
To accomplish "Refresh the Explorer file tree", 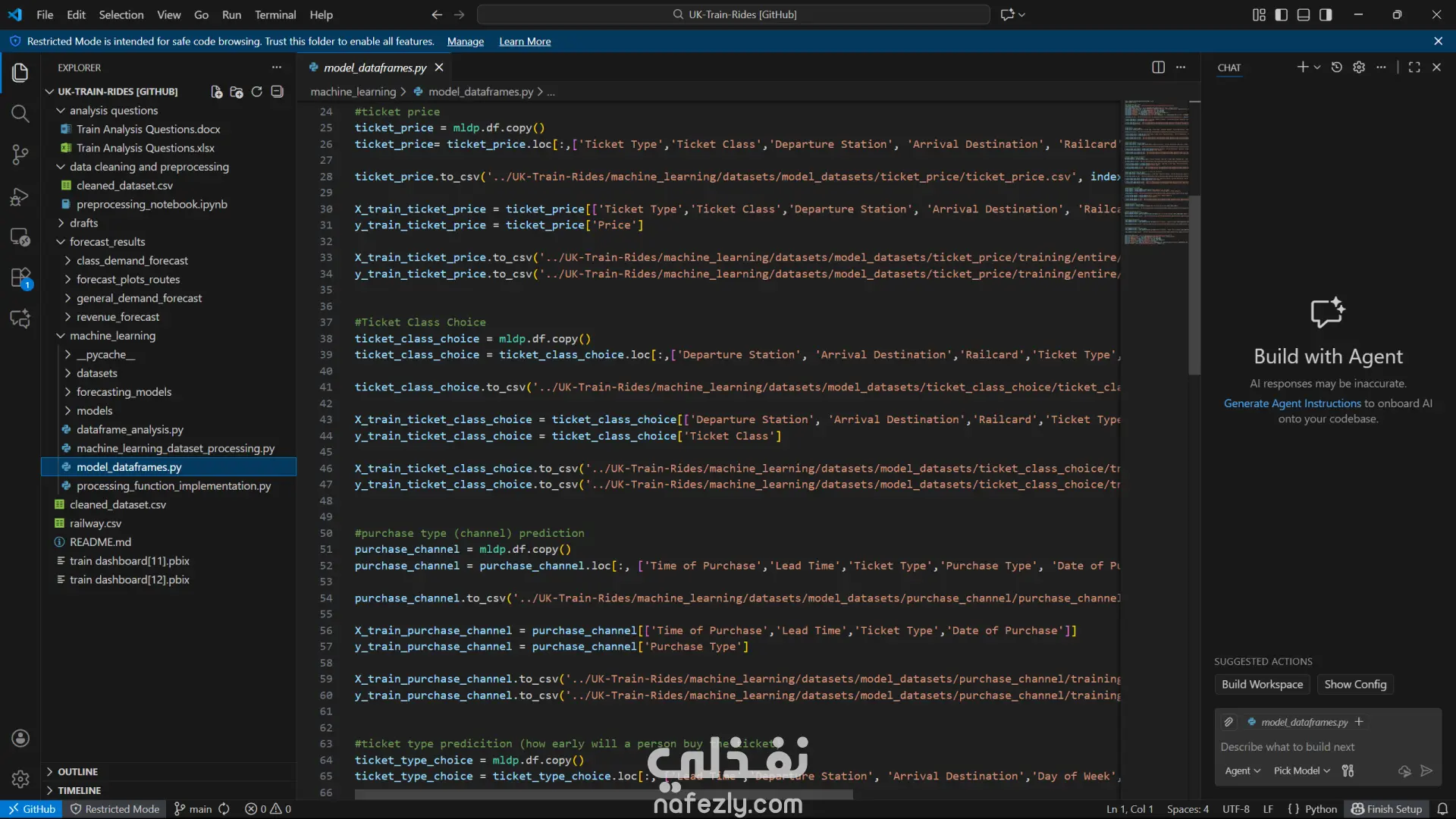I will pyautogui.click(x=257, y=92).
